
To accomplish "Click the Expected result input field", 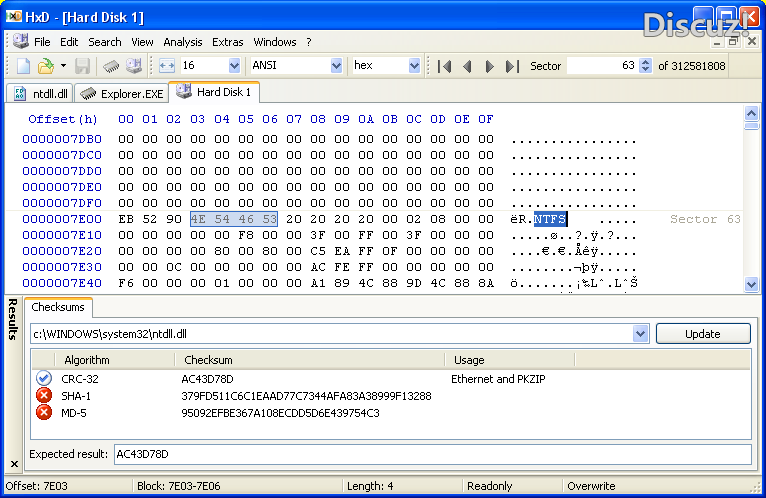I will click(x=432, y=454).
